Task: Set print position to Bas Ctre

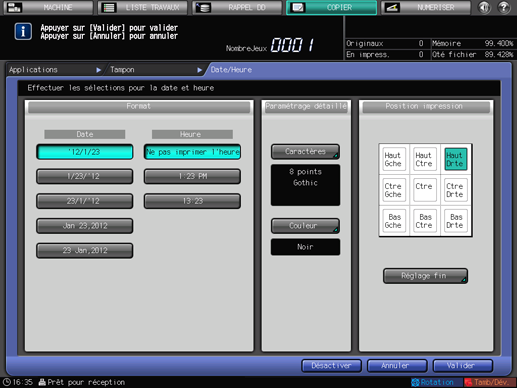Action: pos(425,221)
